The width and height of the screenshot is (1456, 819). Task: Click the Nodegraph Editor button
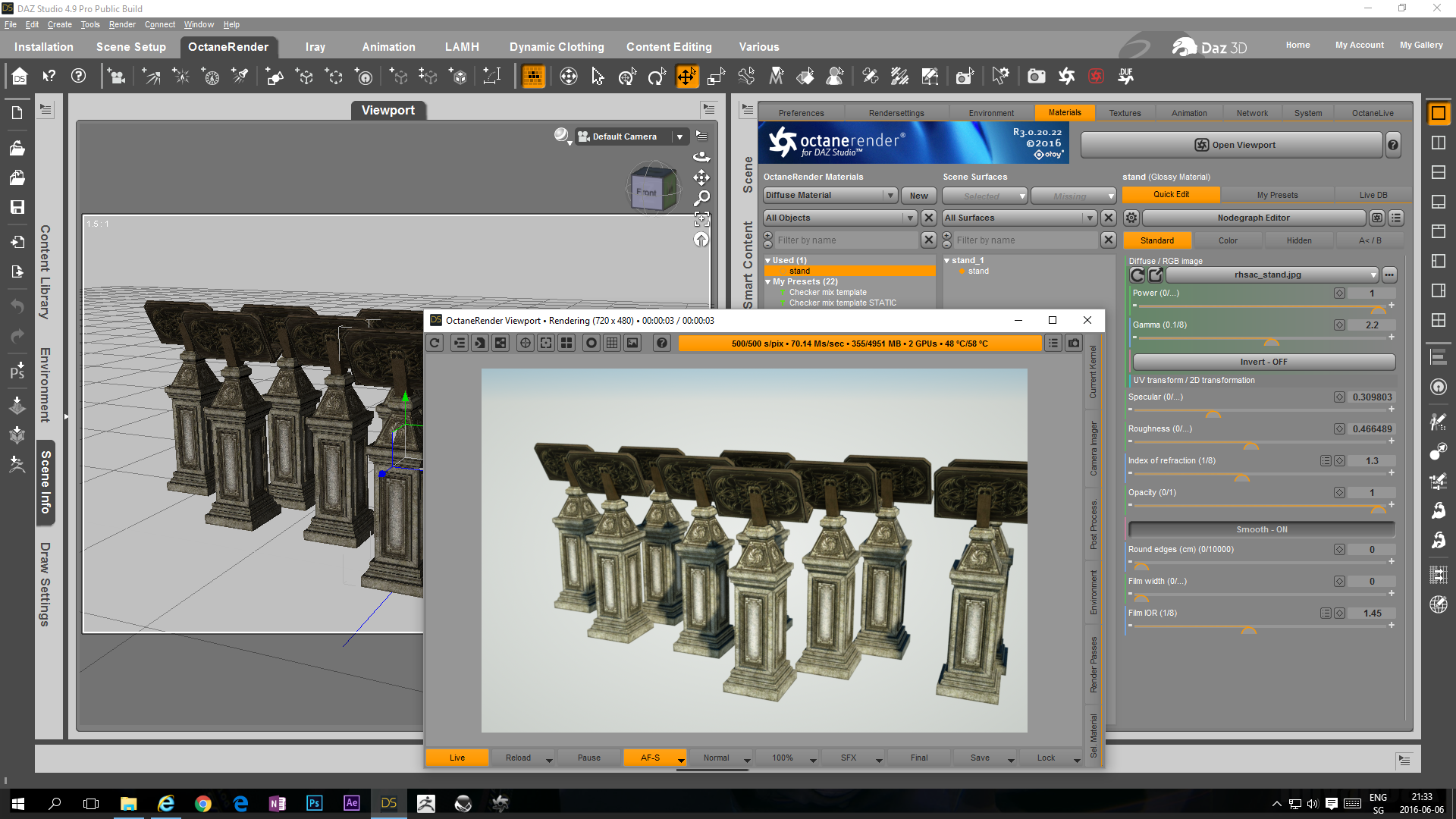tap(1253, 218)
